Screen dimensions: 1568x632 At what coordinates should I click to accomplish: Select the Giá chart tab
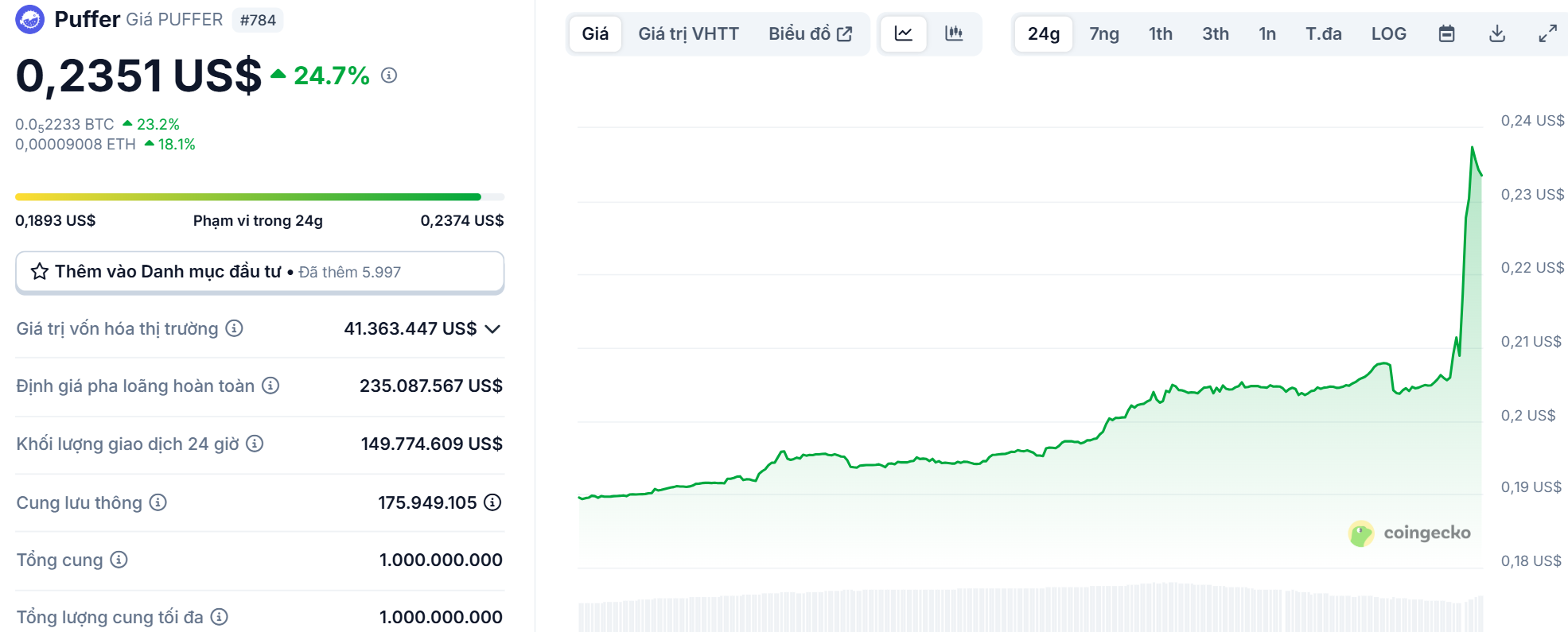tap(595, 34)
